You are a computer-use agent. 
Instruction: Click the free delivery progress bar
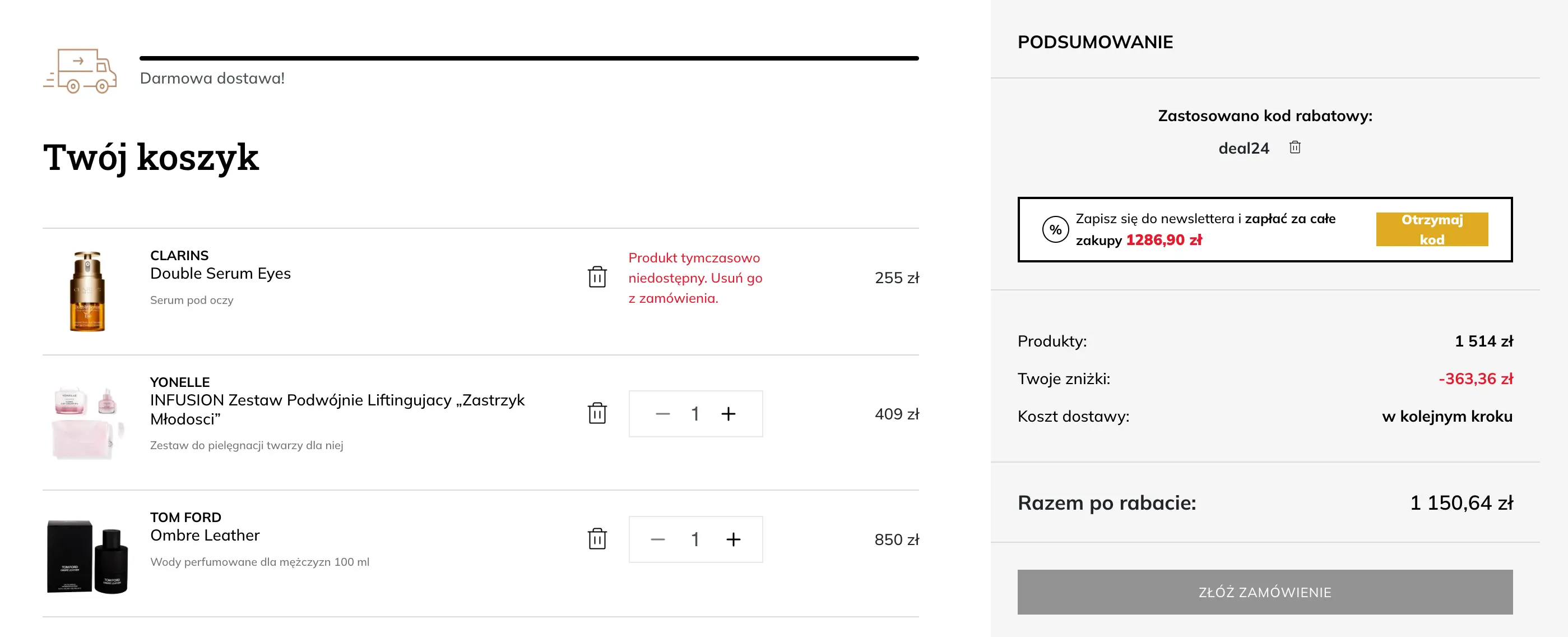click(530, 58)
